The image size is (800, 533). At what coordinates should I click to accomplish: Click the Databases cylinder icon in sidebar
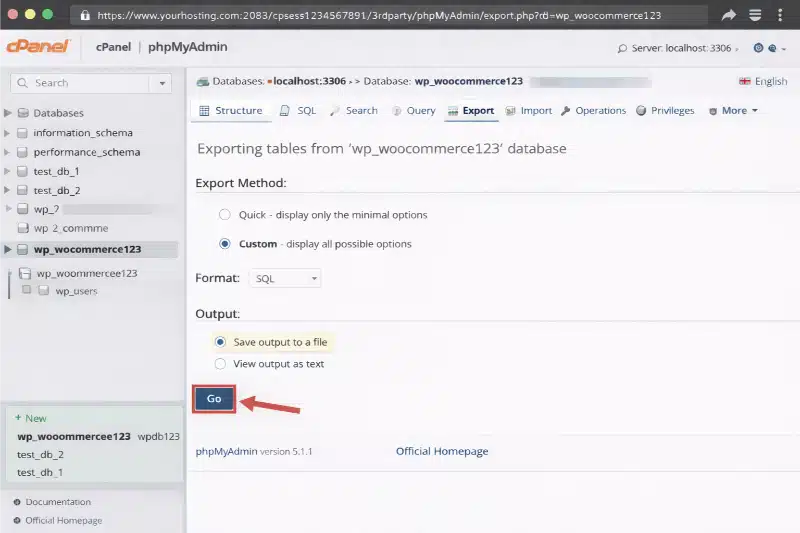(x=23, y=113)
